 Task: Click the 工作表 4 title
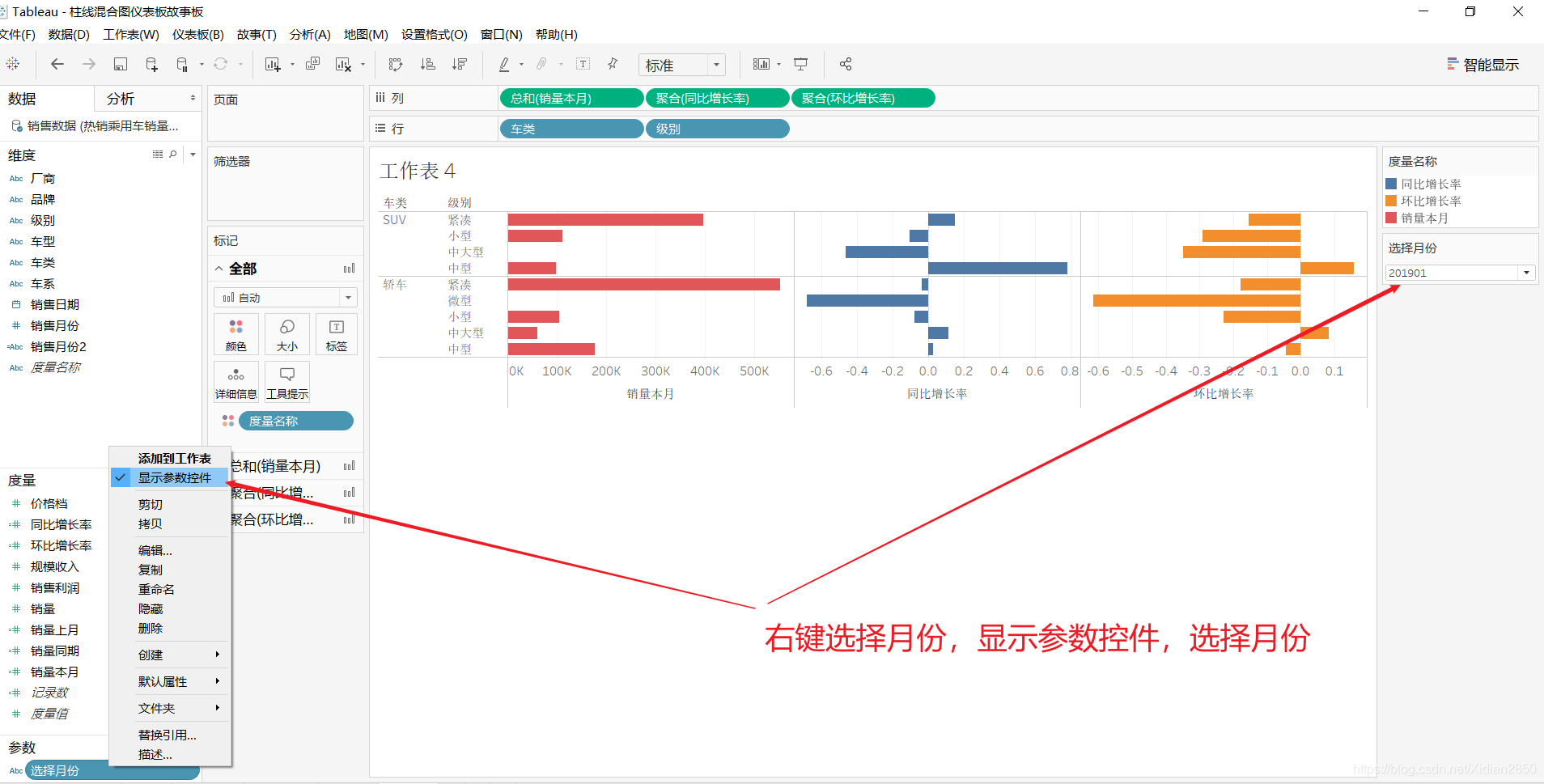coord(418,171)
